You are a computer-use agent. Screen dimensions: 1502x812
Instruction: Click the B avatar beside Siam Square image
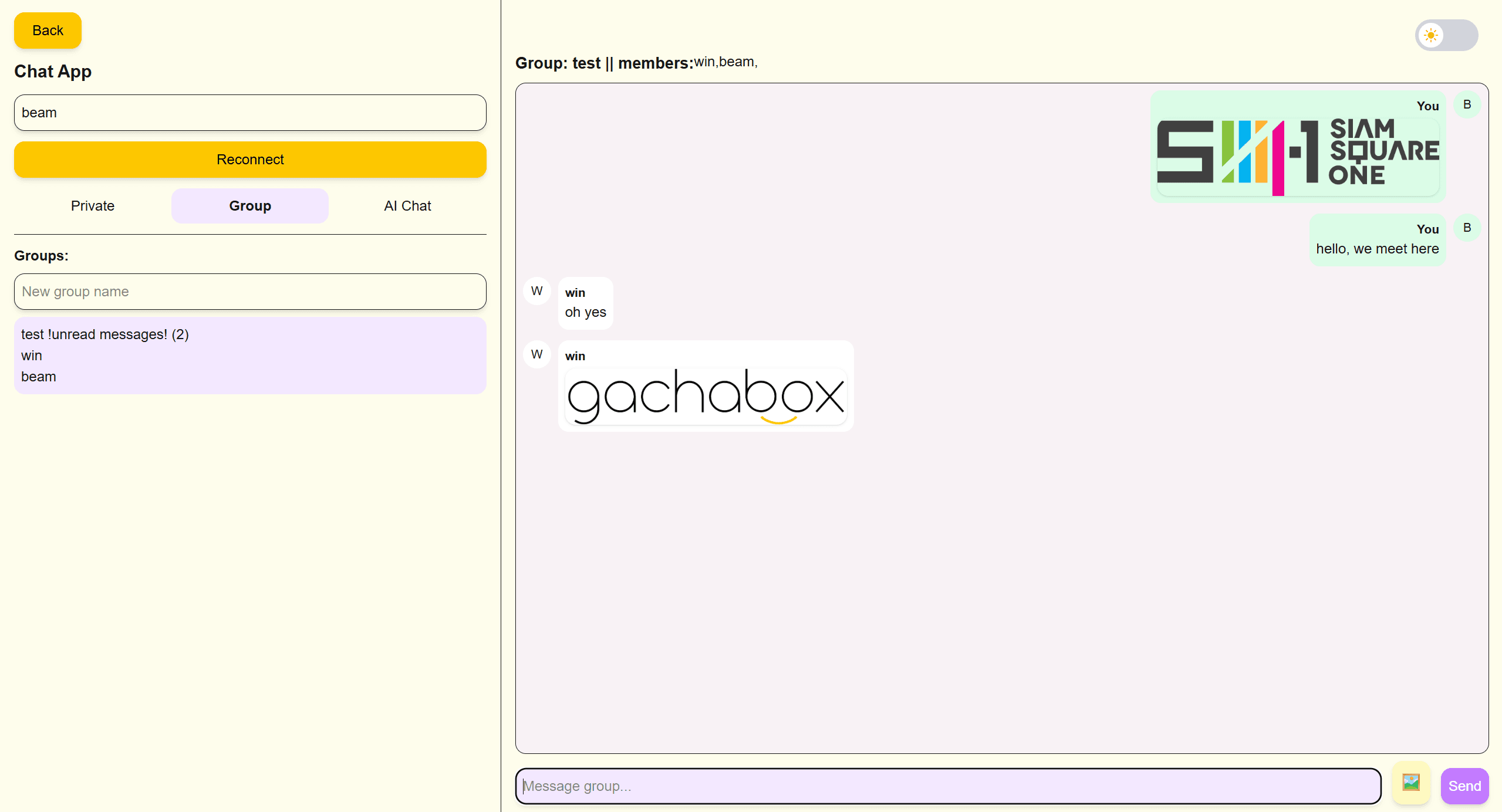tap(1467, 104)
